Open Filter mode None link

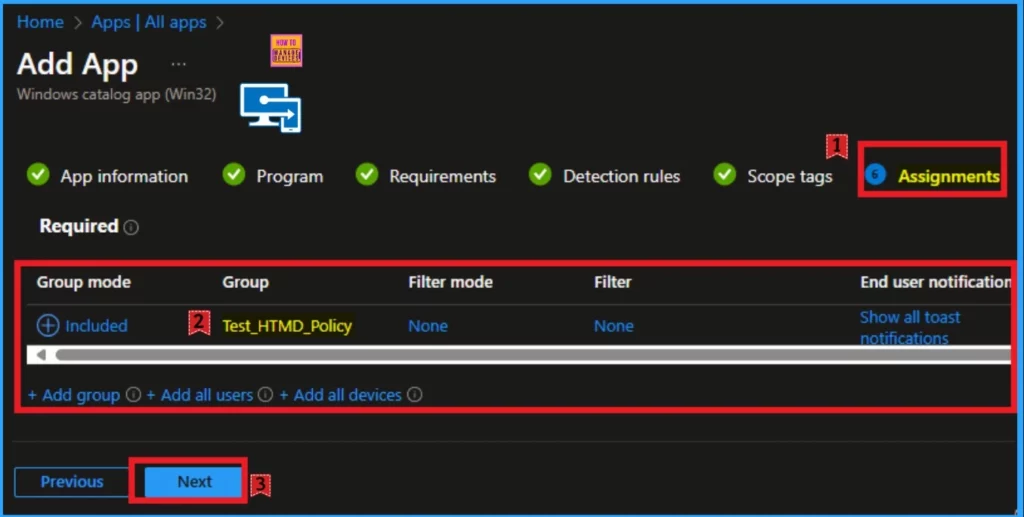pyautogui.click(x=428, y=326)
